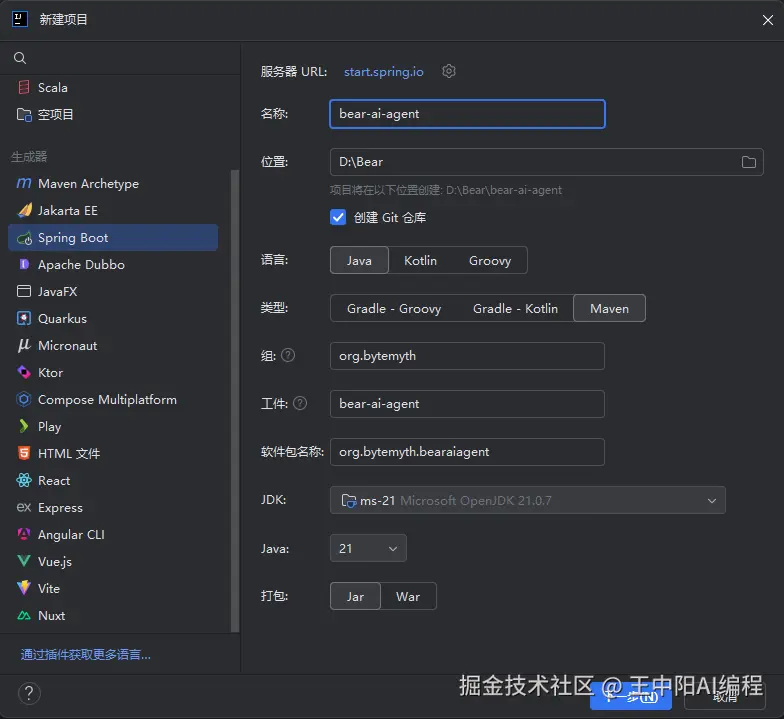Select Kotlin as the language
Viewport: 784px width, 719px height.
pyautogui.click(x=420, y=260)
